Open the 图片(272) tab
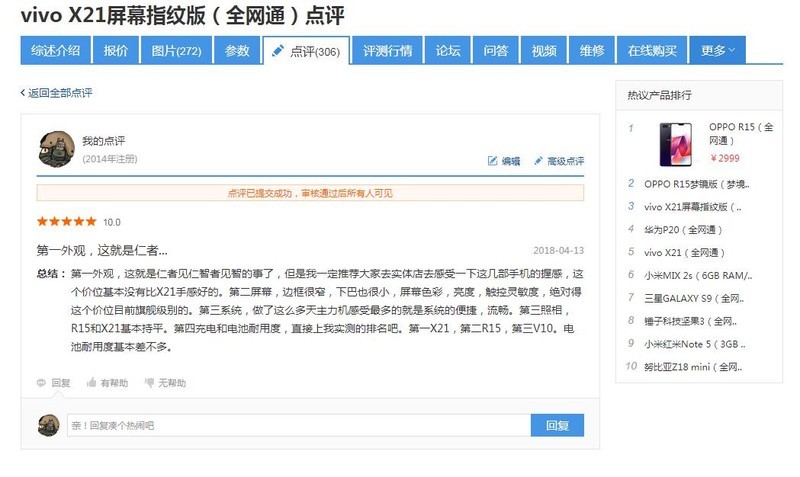The image size is (800, 477). pos(177,51)
